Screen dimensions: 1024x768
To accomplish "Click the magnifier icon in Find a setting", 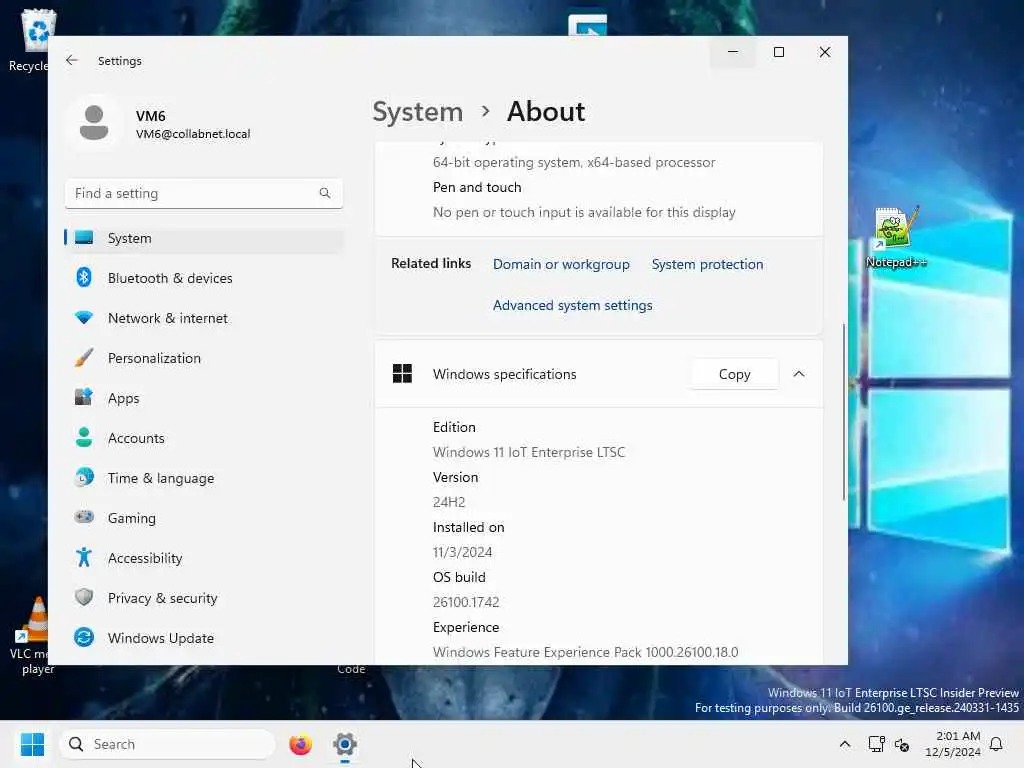I will [x=325, y=193].
